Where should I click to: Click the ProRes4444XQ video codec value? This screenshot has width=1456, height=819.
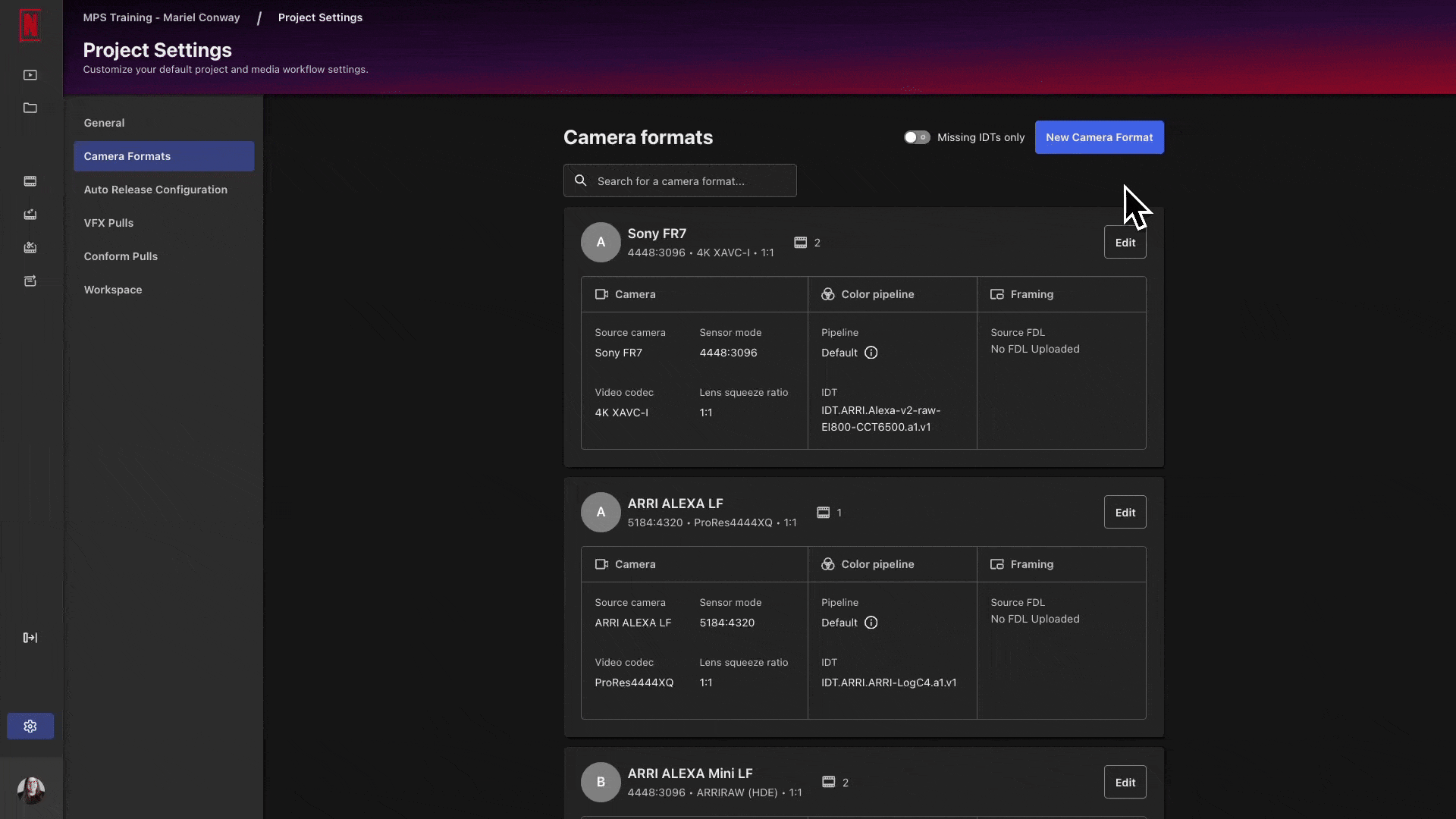[x=634, y=682]
